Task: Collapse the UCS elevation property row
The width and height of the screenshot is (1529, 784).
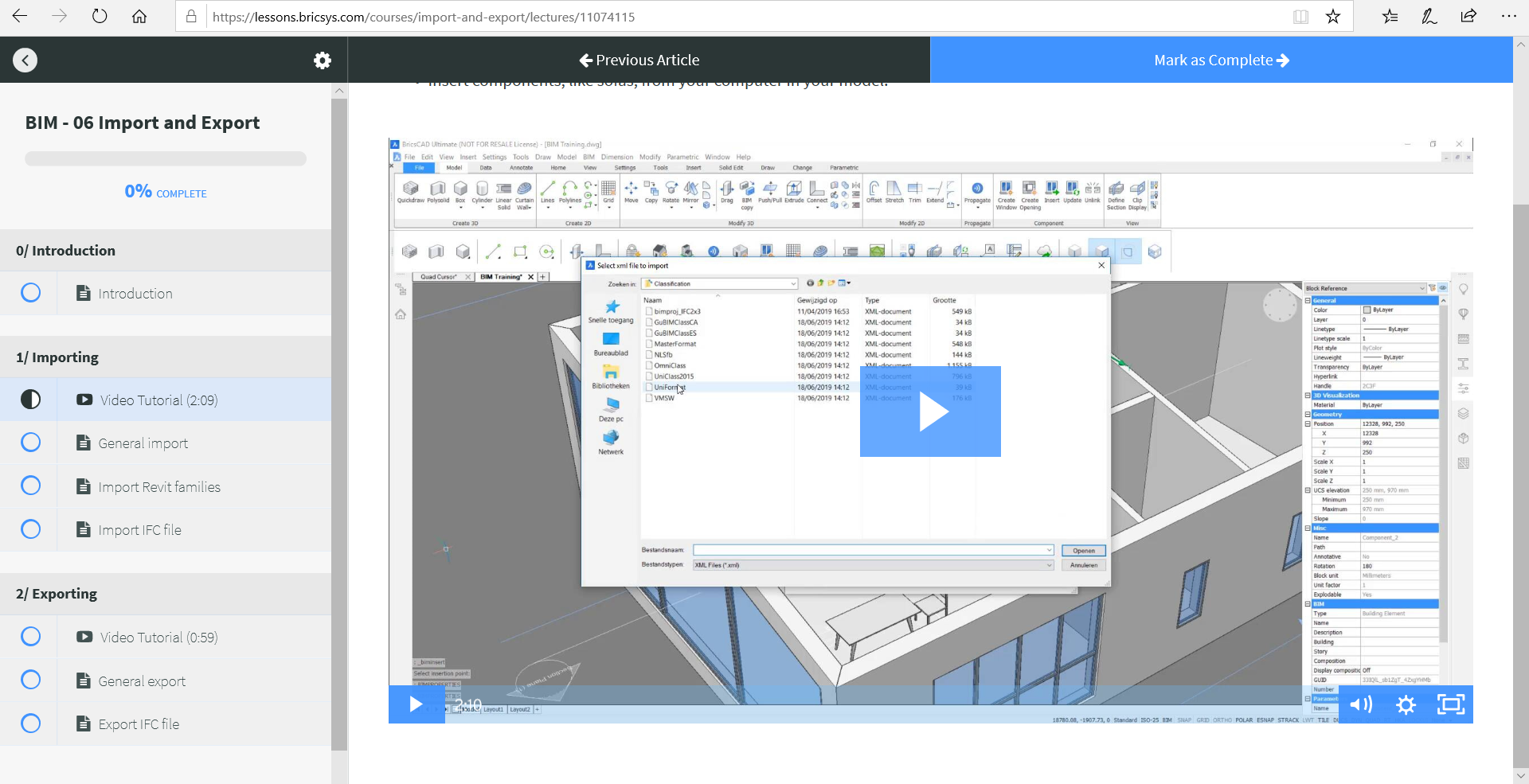Action: (1308, 490)
